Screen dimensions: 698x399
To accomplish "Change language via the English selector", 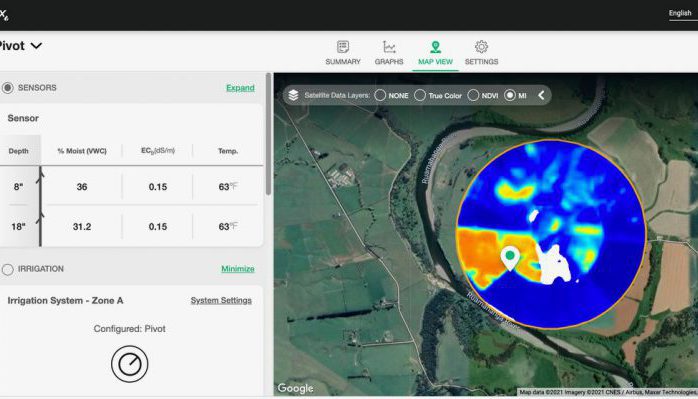I will (680, 13).
